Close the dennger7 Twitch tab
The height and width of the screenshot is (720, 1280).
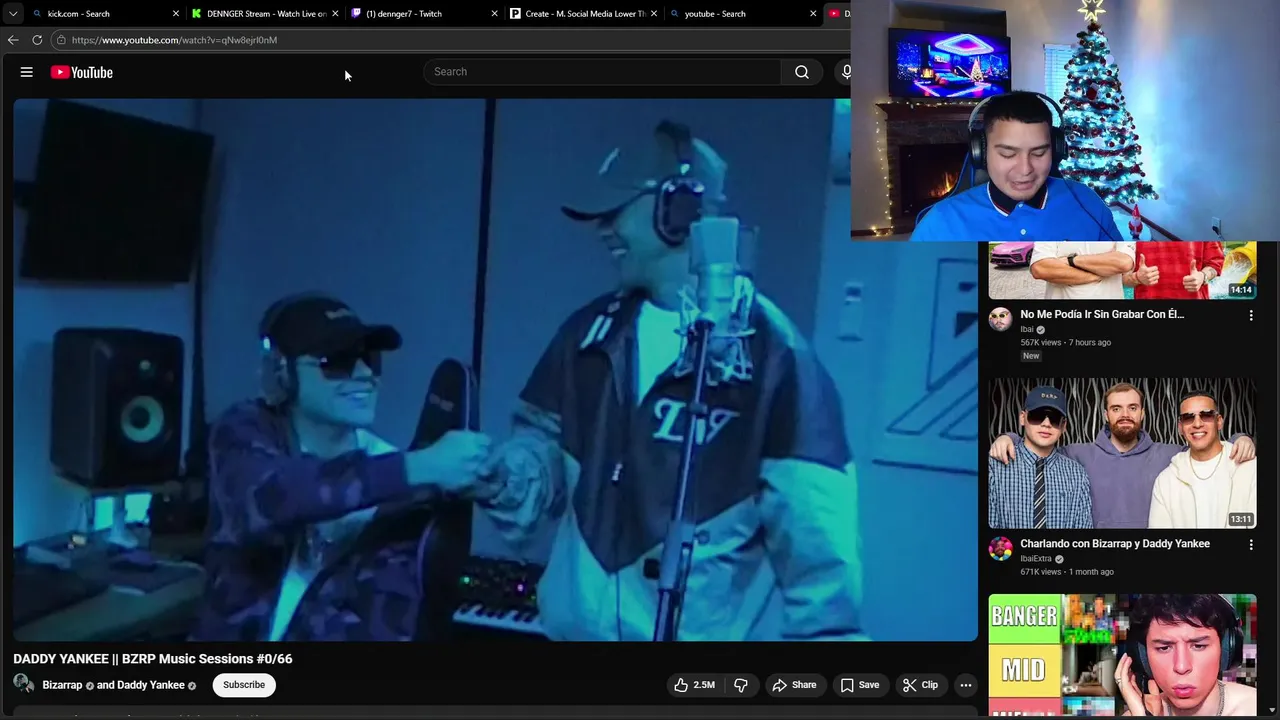click(494, 14)
